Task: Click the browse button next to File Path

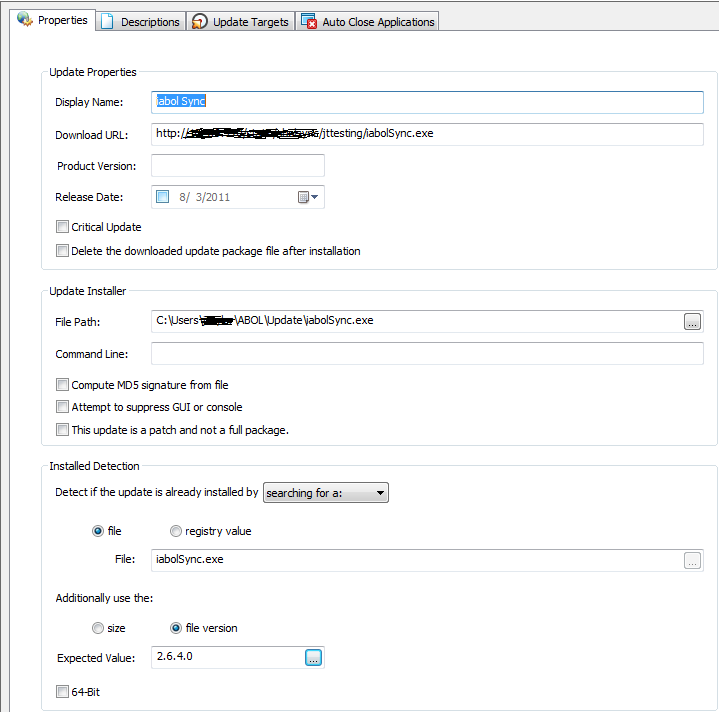Action: [692, 321]
